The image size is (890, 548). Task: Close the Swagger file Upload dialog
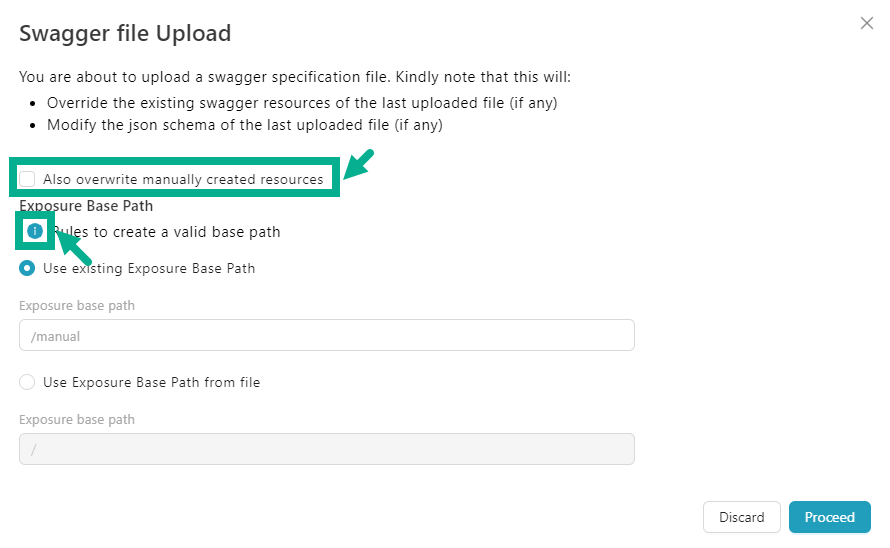click(x=867, y=23)
